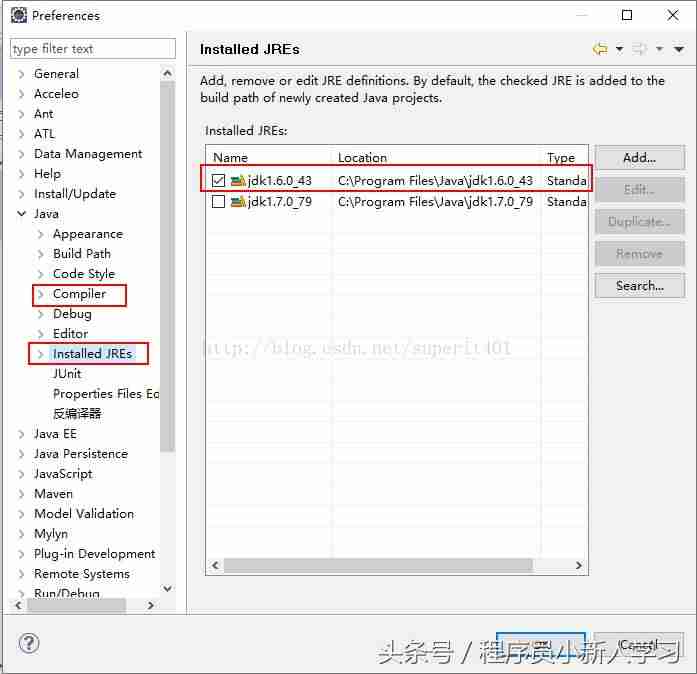The image size is (697, 674).
Task: Expand the Maven tree node
Action: [21, 494]
